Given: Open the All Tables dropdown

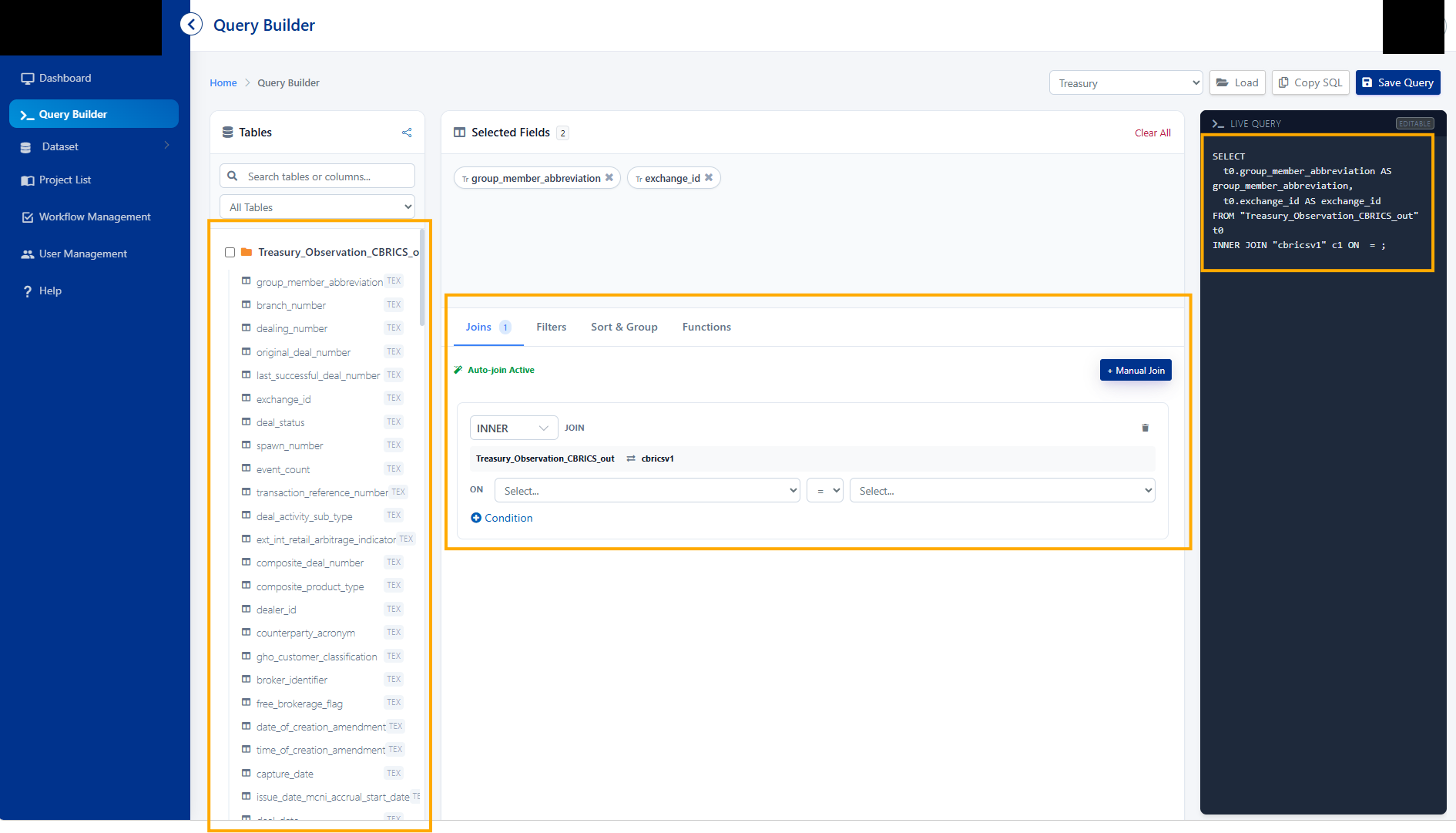Looking at the screenshot, I should [x=317, y=207].
